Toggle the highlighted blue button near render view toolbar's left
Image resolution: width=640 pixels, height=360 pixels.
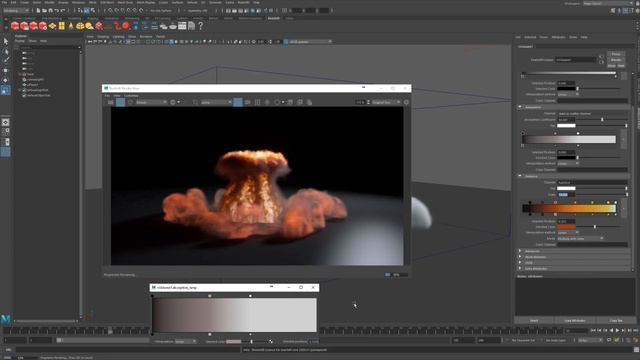click(120, 102)
